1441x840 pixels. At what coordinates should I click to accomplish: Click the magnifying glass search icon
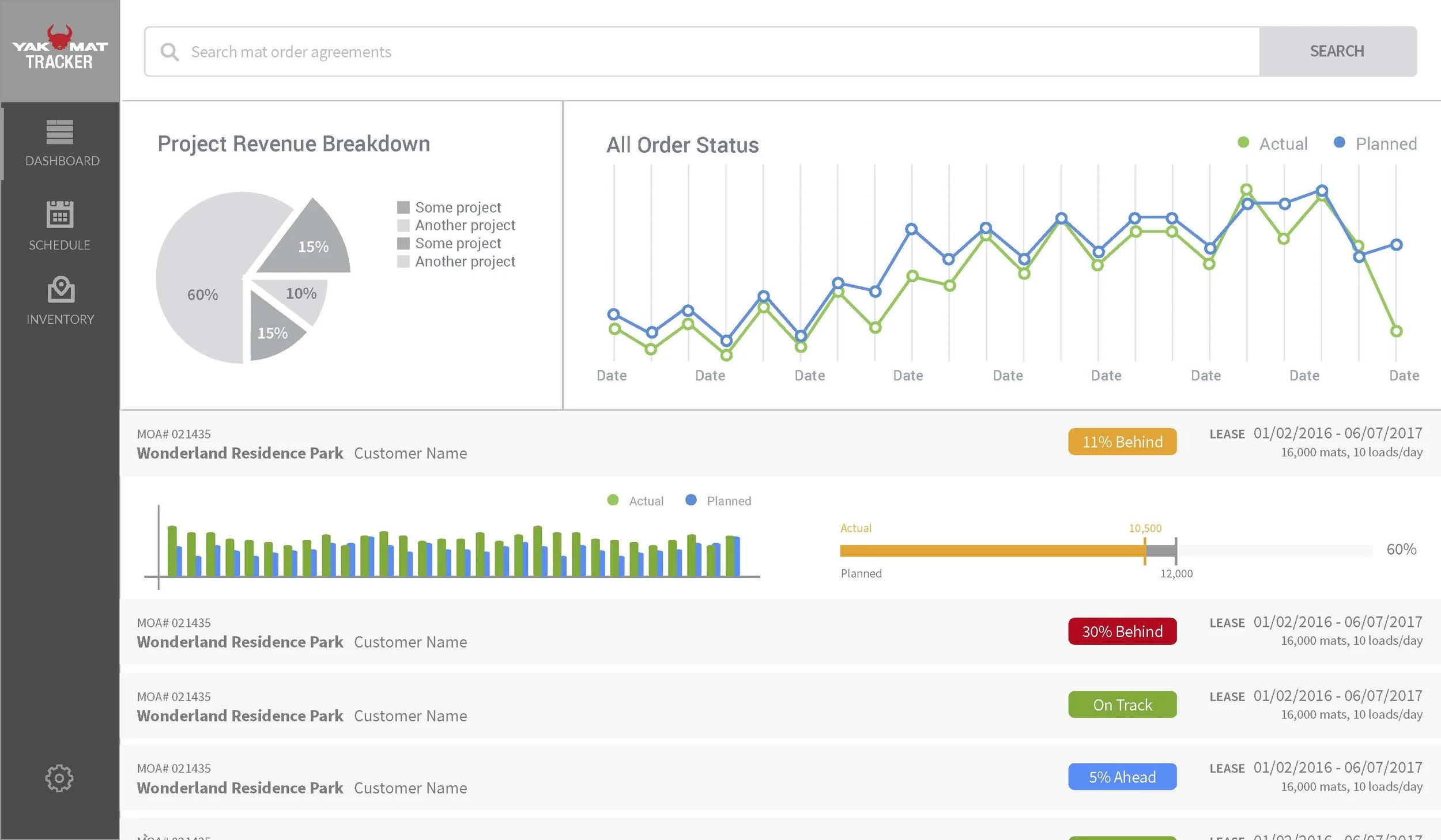[169, 51]
